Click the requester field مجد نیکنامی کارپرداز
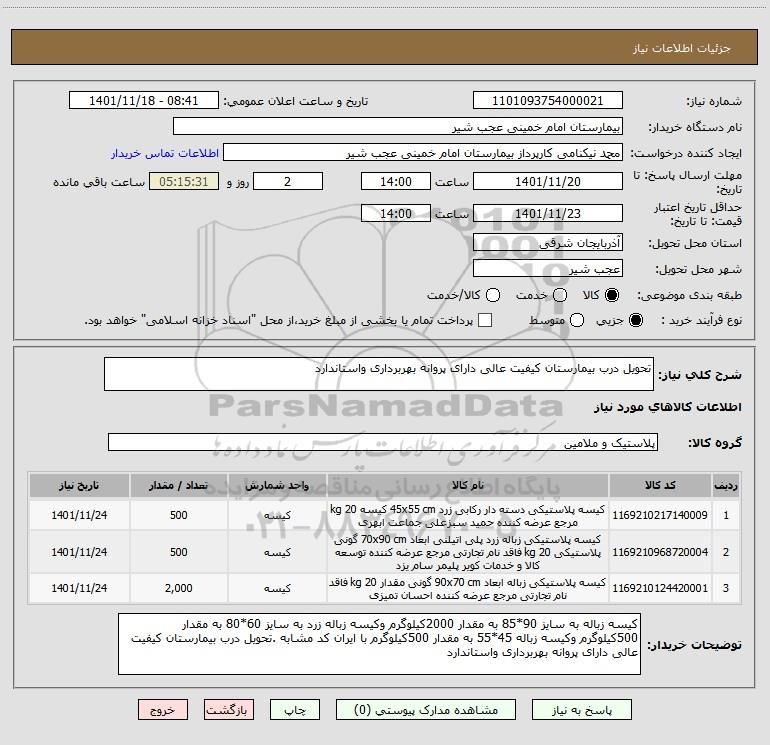The width and height of the screenshot is (770, 745). pos(423,152)
